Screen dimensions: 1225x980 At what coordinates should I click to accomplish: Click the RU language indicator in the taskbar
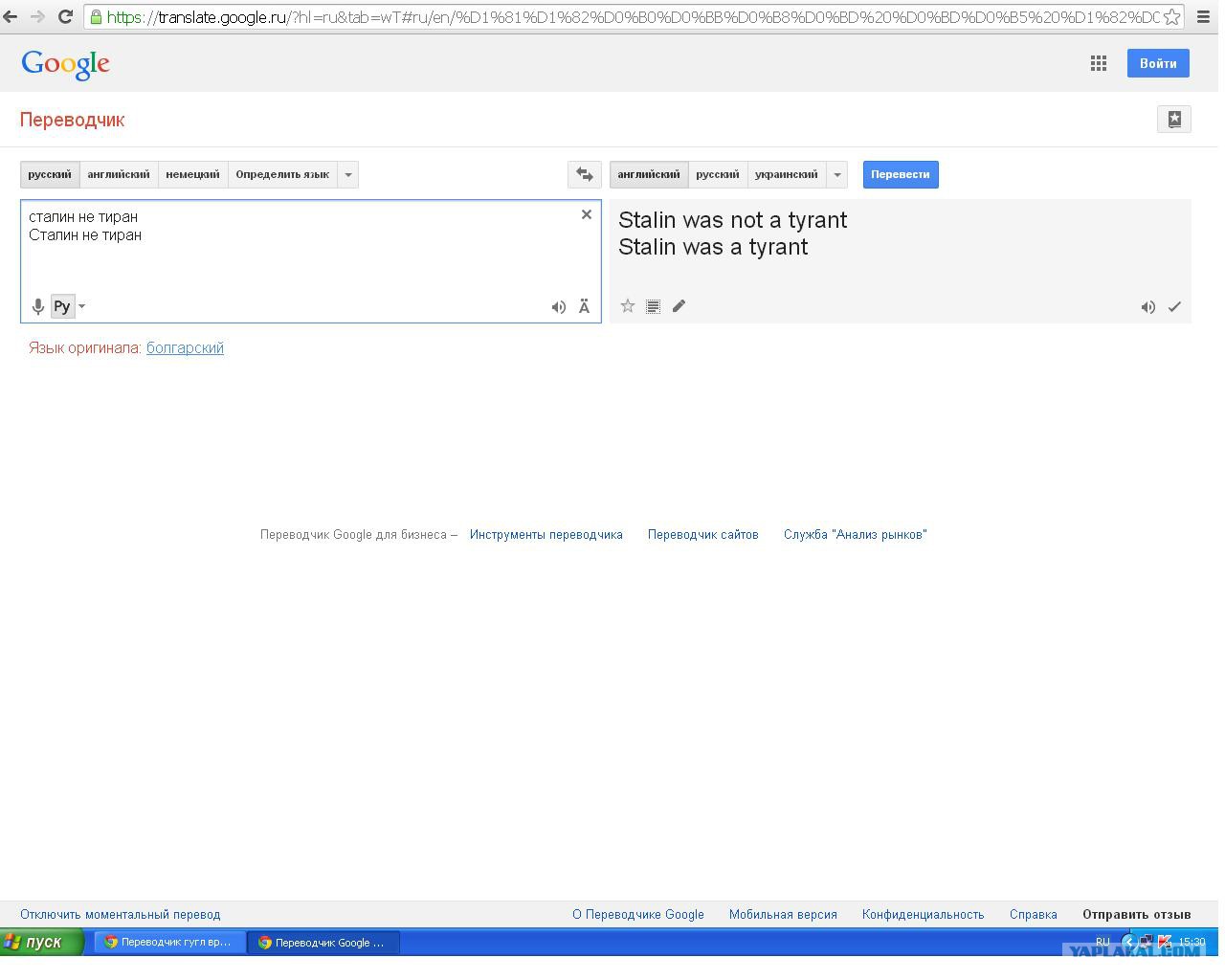1102,943
